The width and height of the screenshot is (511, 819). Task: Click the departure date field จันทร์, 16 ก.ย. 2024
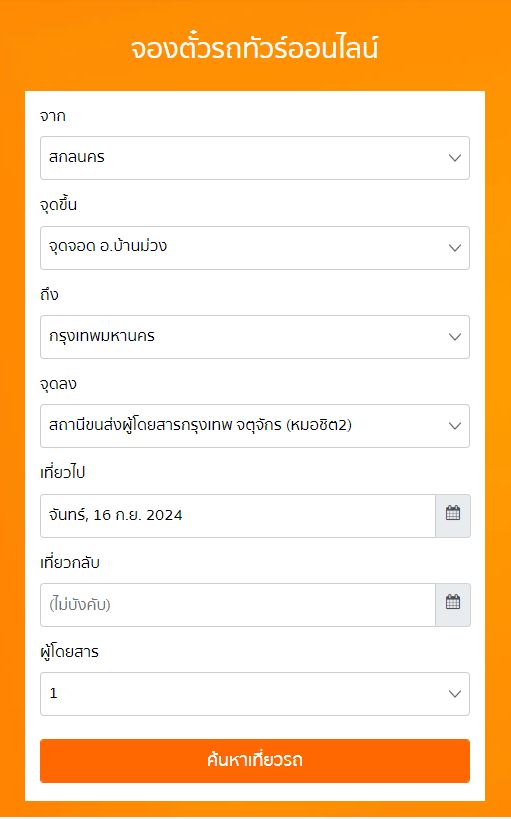[238, 516]
